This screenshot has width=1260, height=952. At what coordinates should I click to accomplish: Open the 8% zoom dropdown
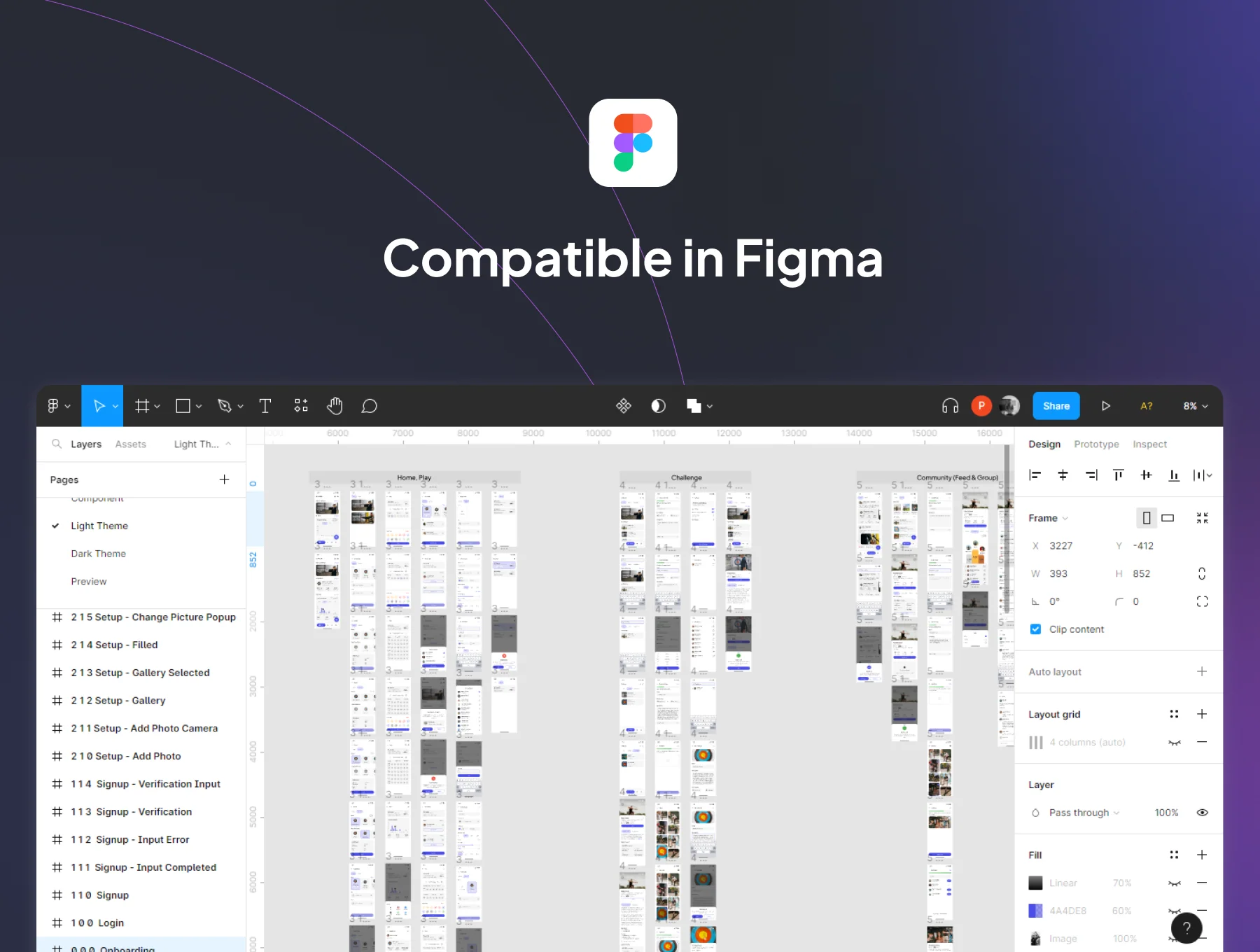[1196, 406]
